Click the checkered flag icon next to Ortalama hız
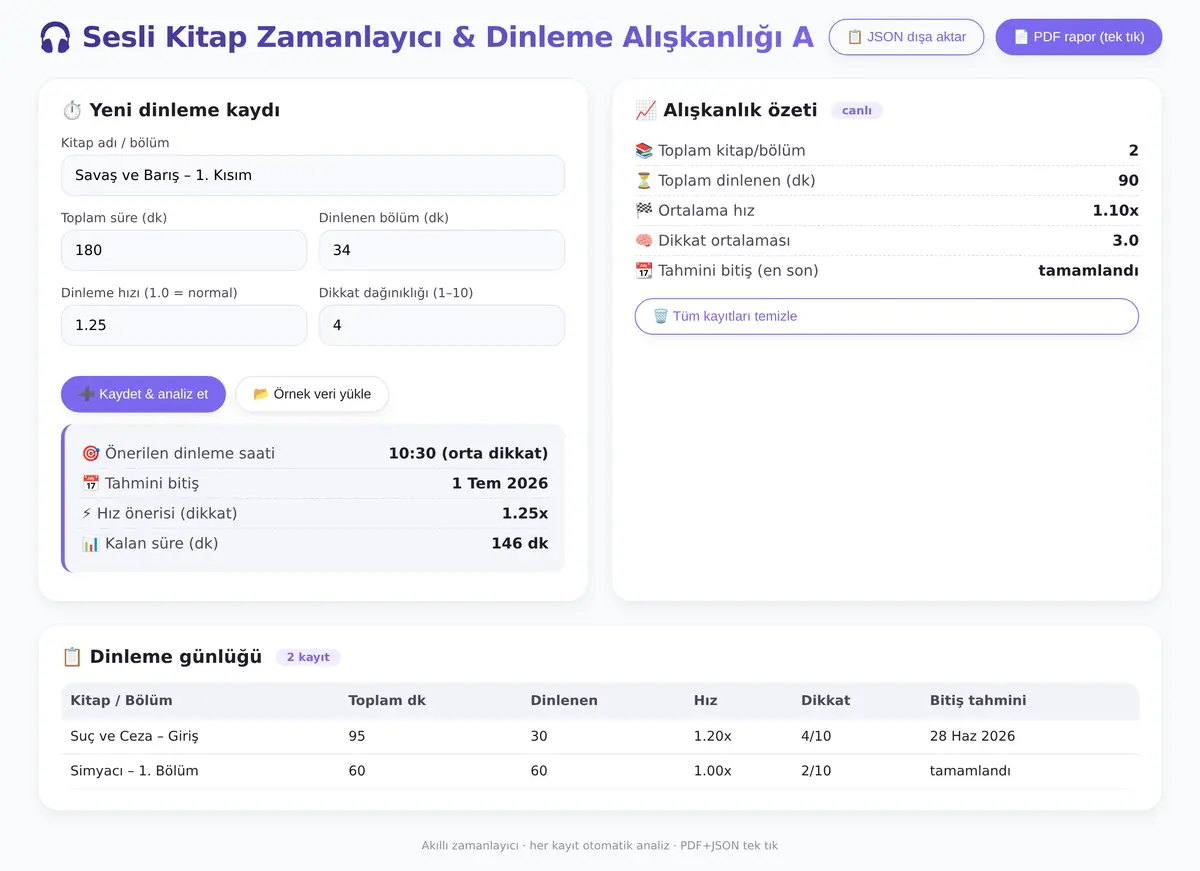The width and height of the screenshot is (1200, 871). click(x=644, y=211)
